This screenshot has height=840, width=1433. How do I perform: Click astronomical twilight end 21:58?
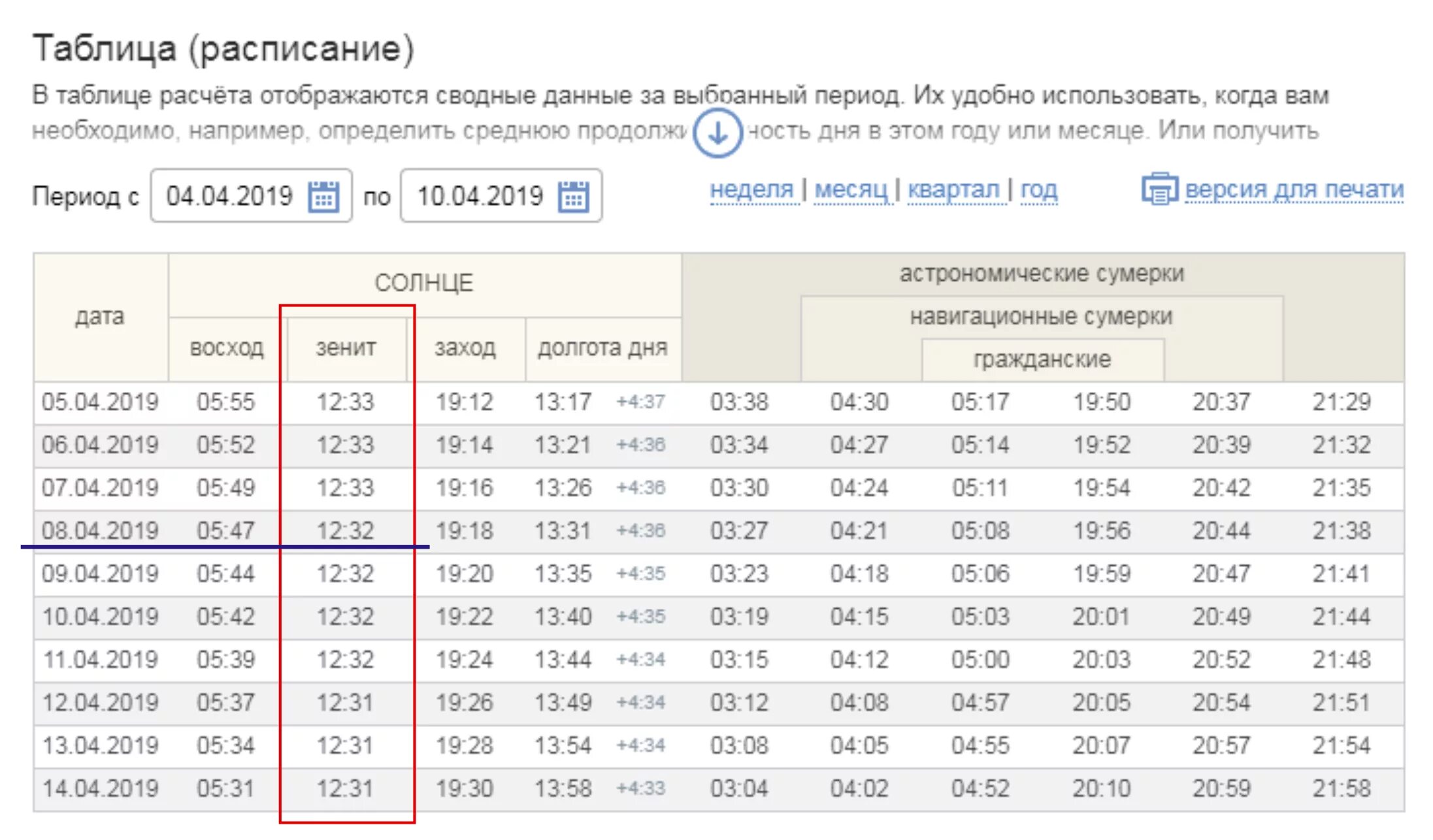(x=1342, y=788)
